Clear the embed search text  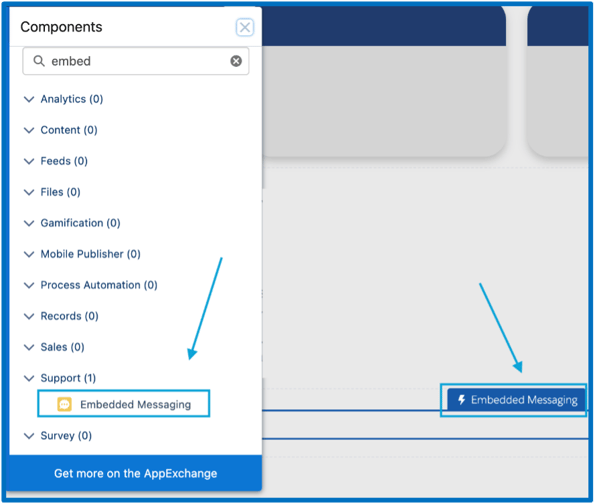click(x=236, y=61)
